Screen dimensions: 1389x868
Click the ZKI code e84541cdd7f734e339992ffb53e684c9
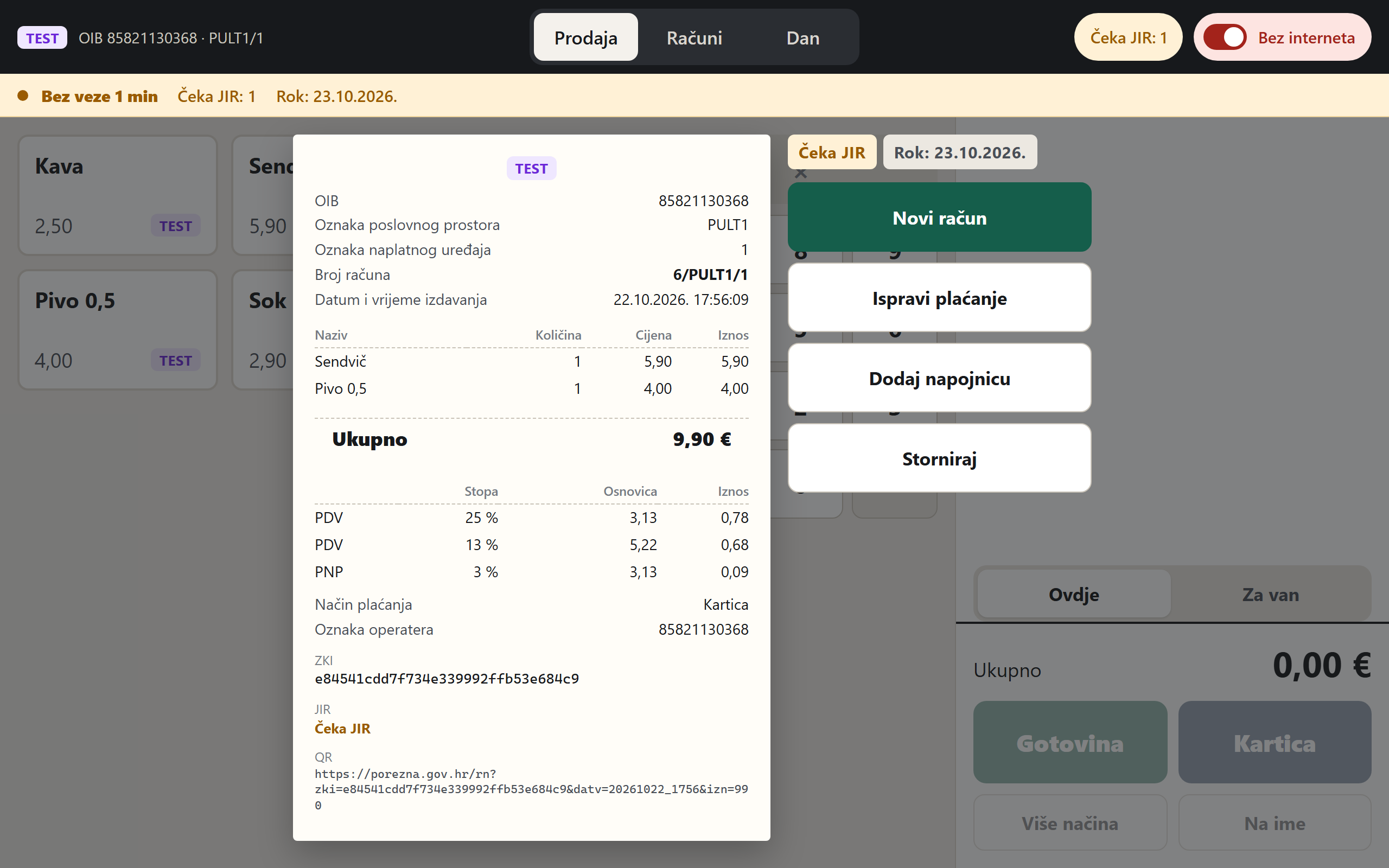tap(447, 679)
